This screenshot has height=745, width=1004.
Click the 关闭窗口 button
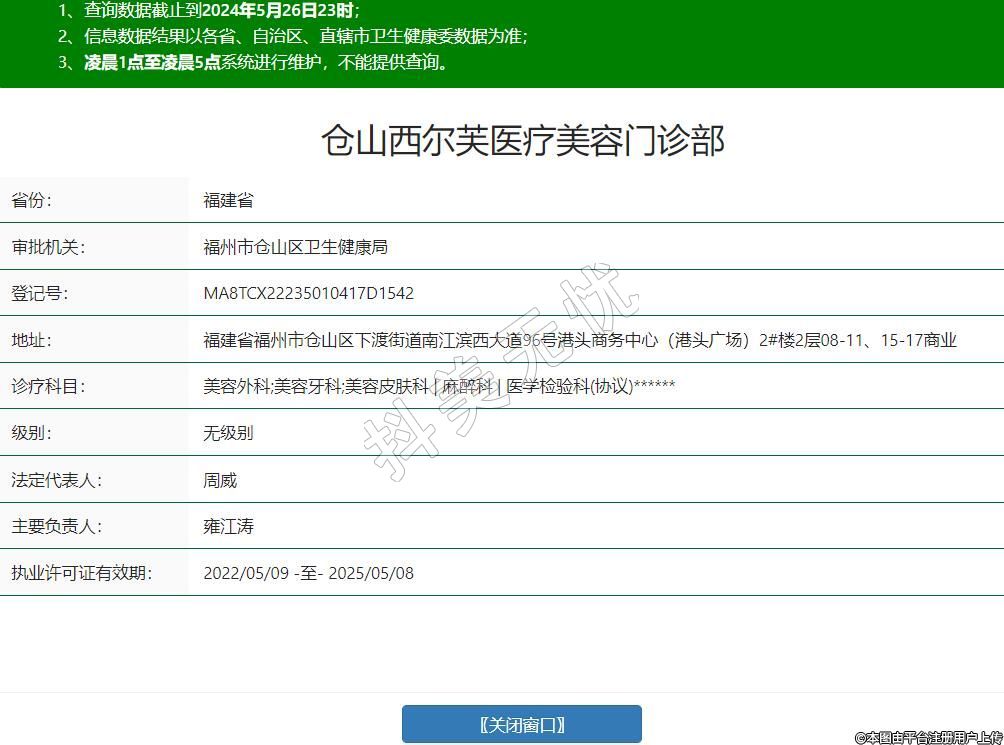pyautogui.click(x=521, y=724)
